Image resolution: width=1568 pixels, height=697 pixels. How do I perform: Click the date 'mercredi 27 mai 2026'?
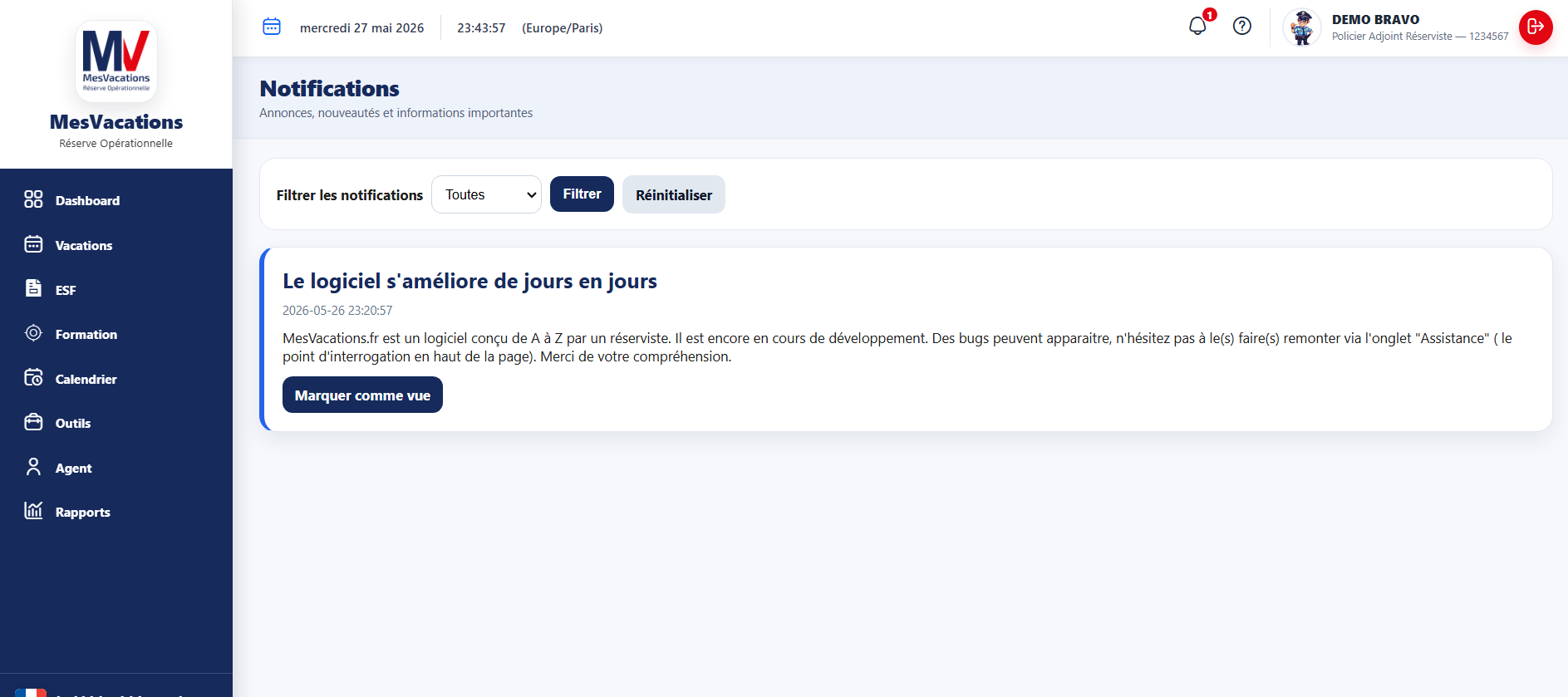pyautogui.click(x=361, y=27)
